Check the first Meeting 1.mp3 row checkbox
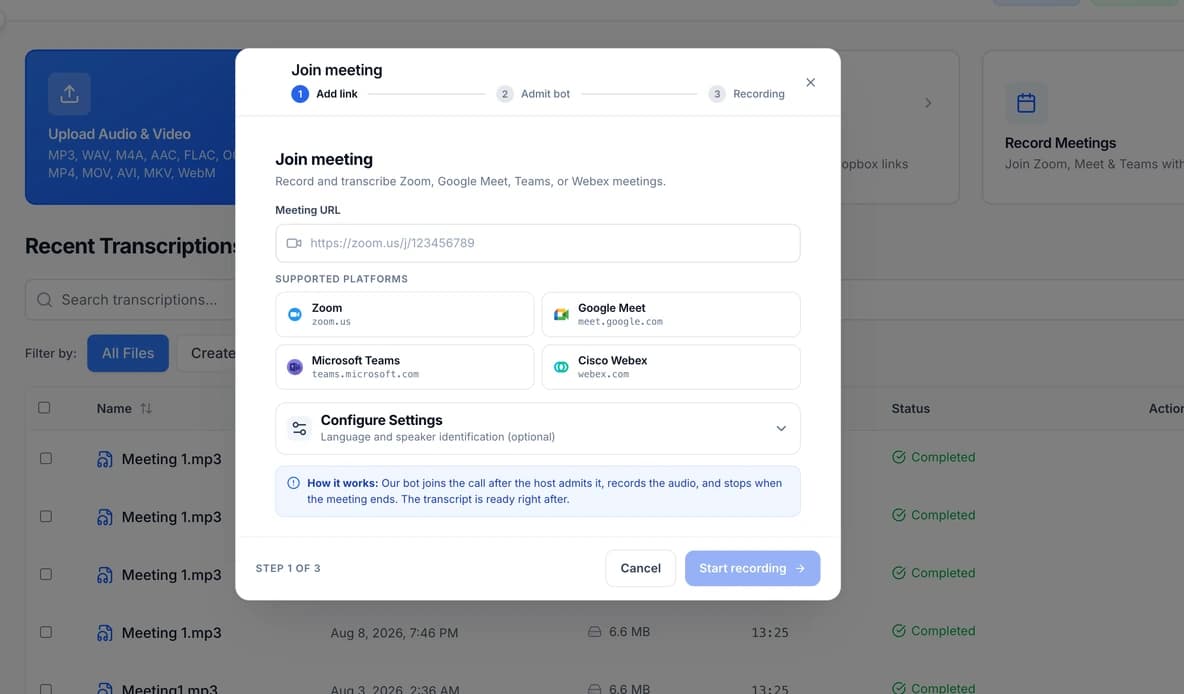Screen dimensions: 1184x694 pos(46,458)
